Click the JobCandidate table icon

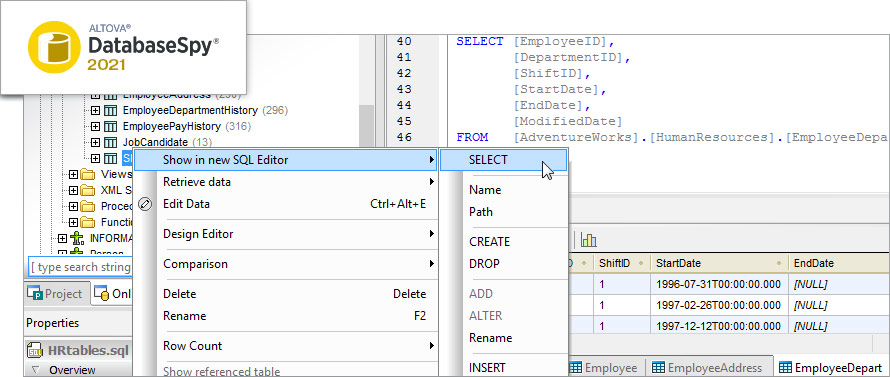pyautogui.click(x=111, y=142)
